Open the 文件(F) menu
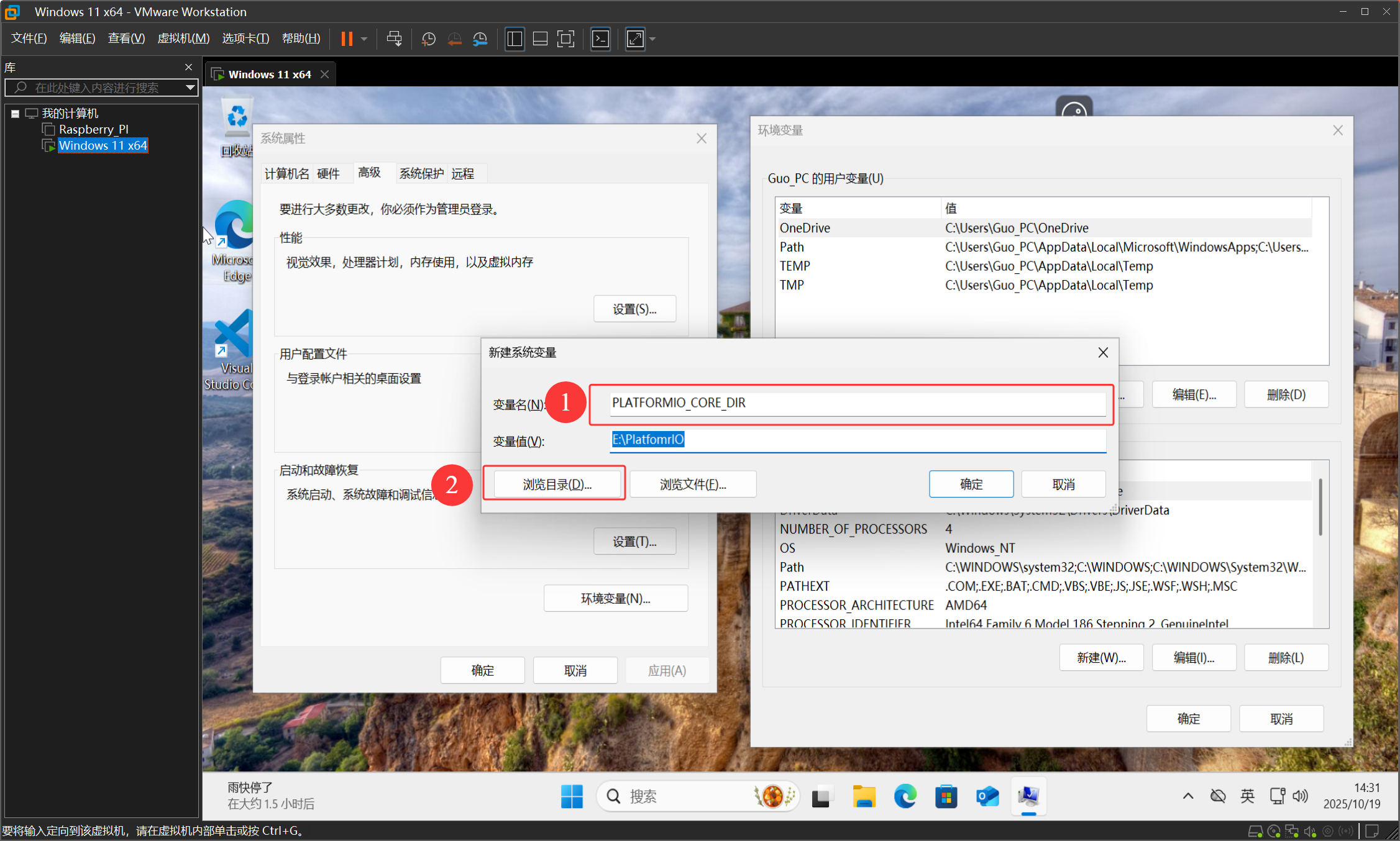Image resolution: width=1400 pixels, height=841 pixels. 29,39
